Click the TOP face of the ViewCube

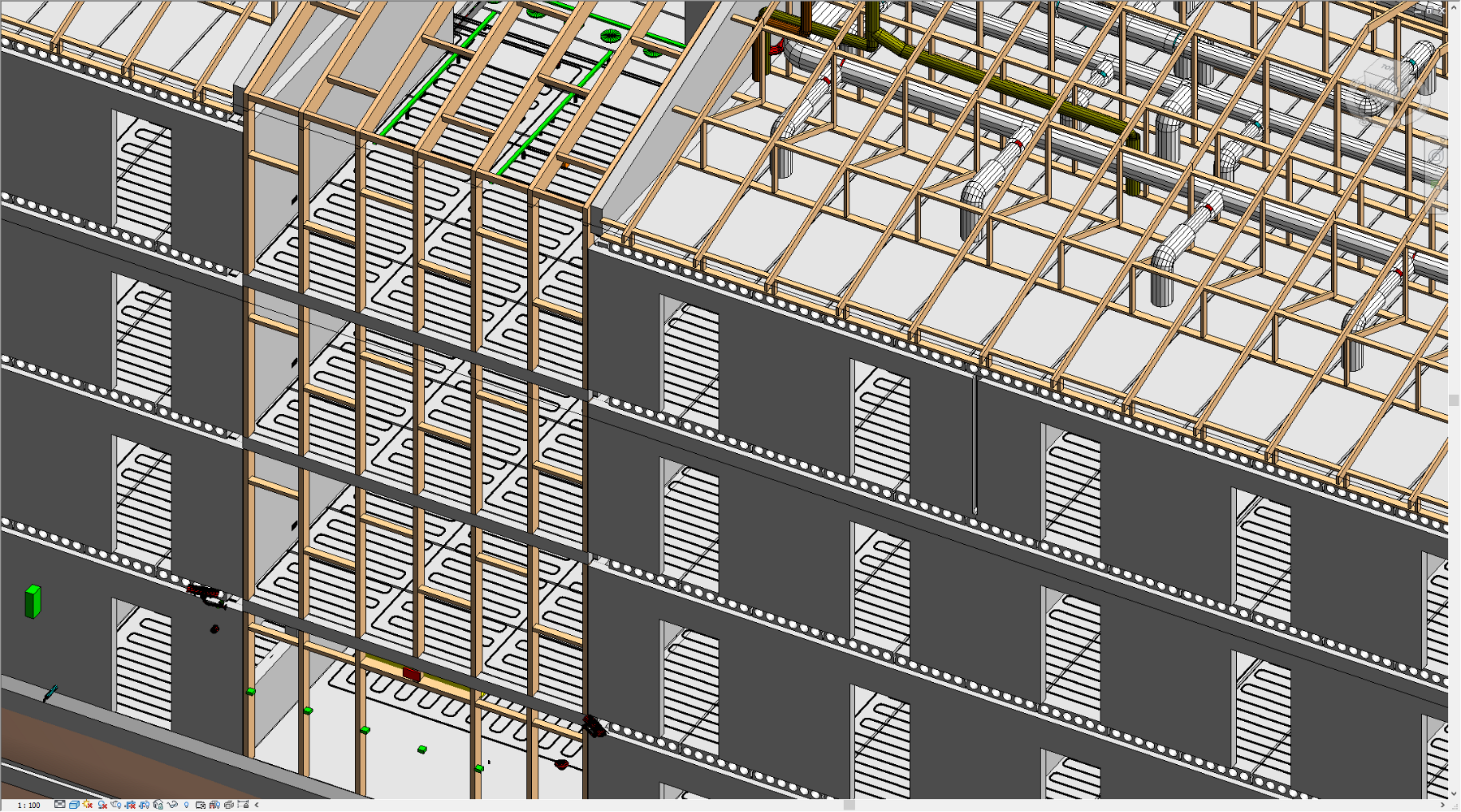pyautogui.click(x=1388, y=67)
